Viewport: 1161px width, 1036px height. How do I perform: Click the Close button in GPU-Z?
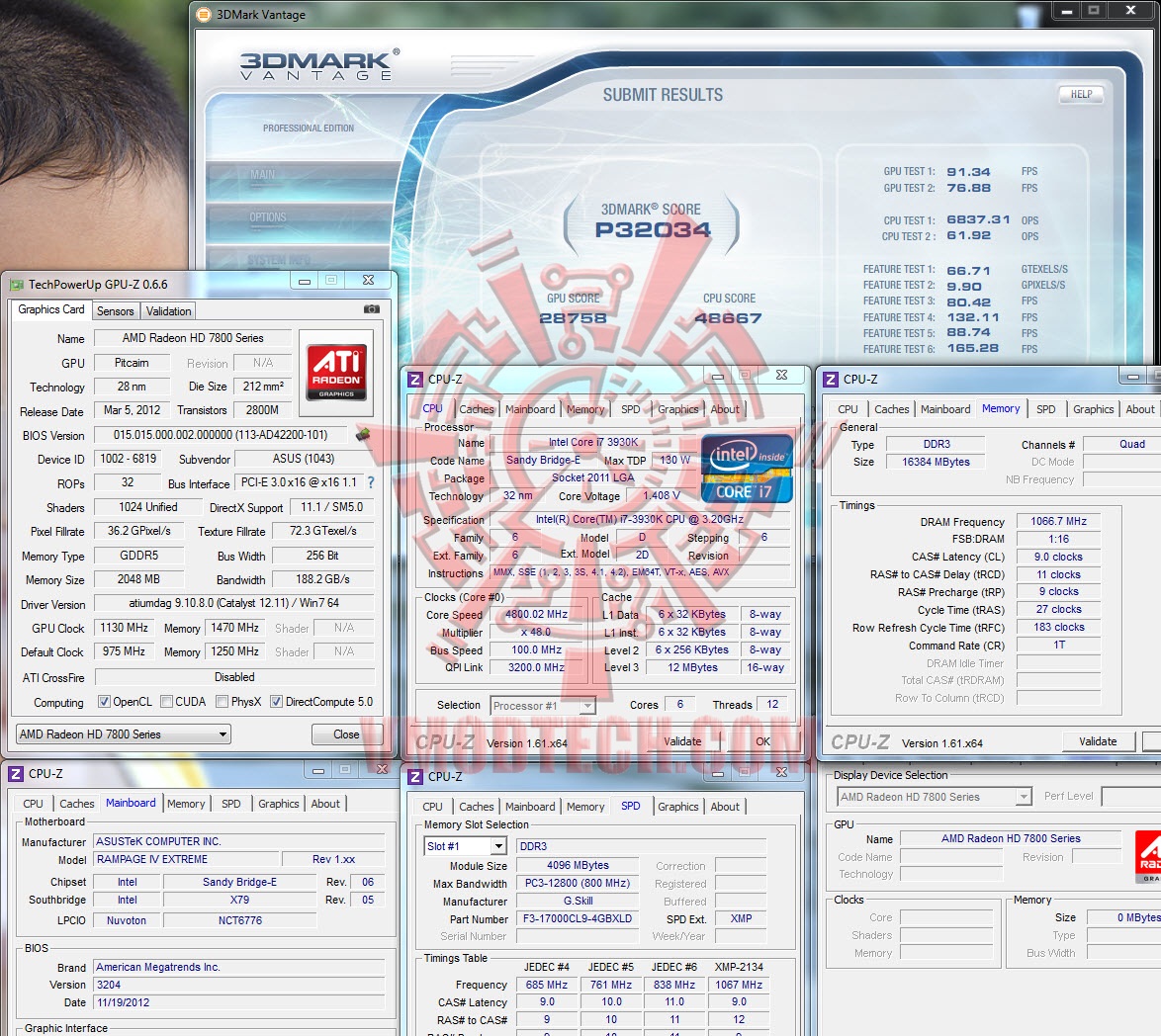coord(346,734)
